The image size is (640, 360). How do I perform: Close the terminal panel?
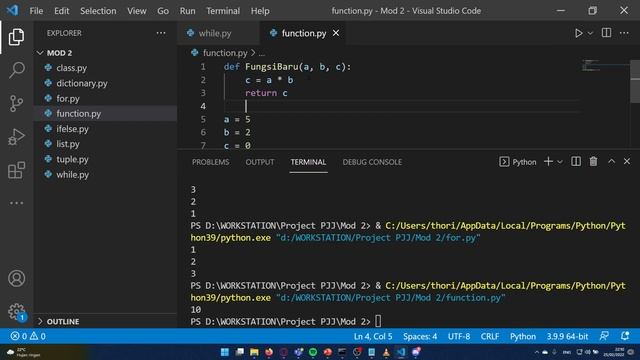click(x=627, y=162)
